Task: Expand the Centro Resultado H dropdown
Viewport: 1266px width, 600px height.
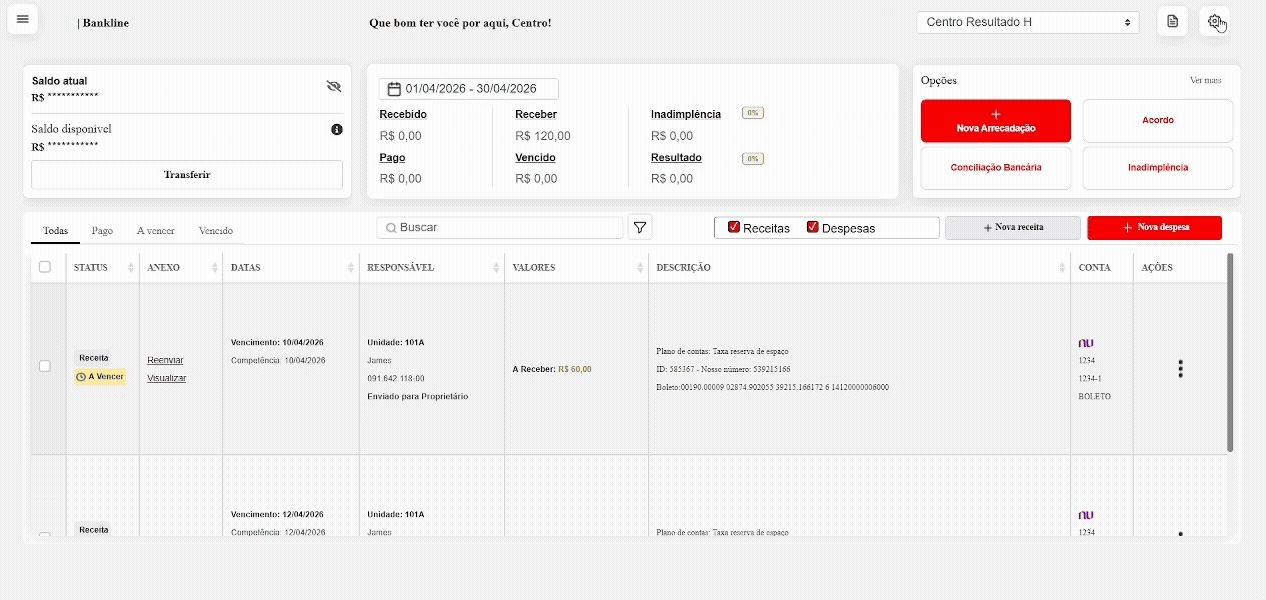Action: click(x=1027, y=22)
